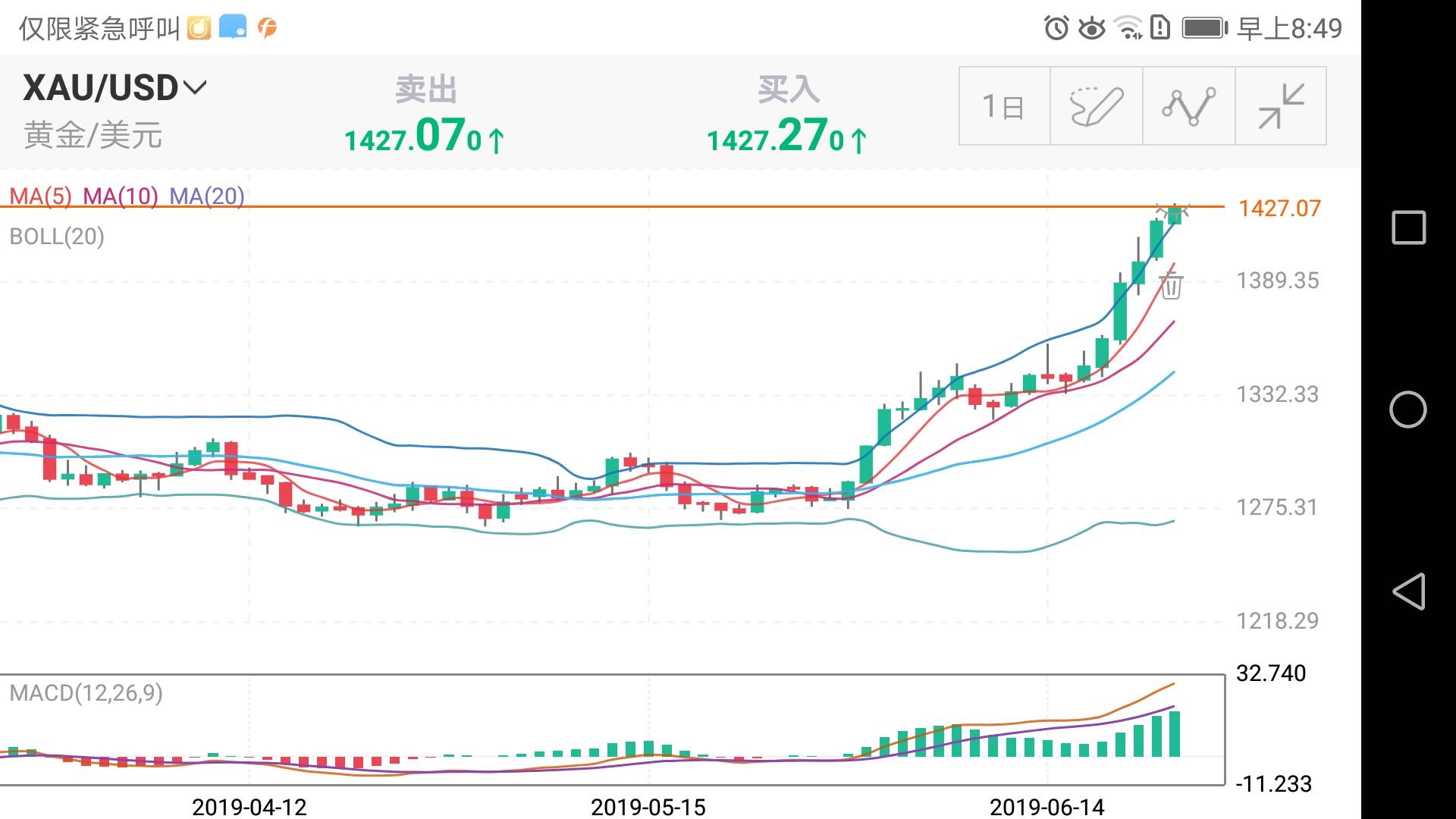Tap the latest green candlestick on chart
The image size is (1456, 819).
pos(1175,215)
